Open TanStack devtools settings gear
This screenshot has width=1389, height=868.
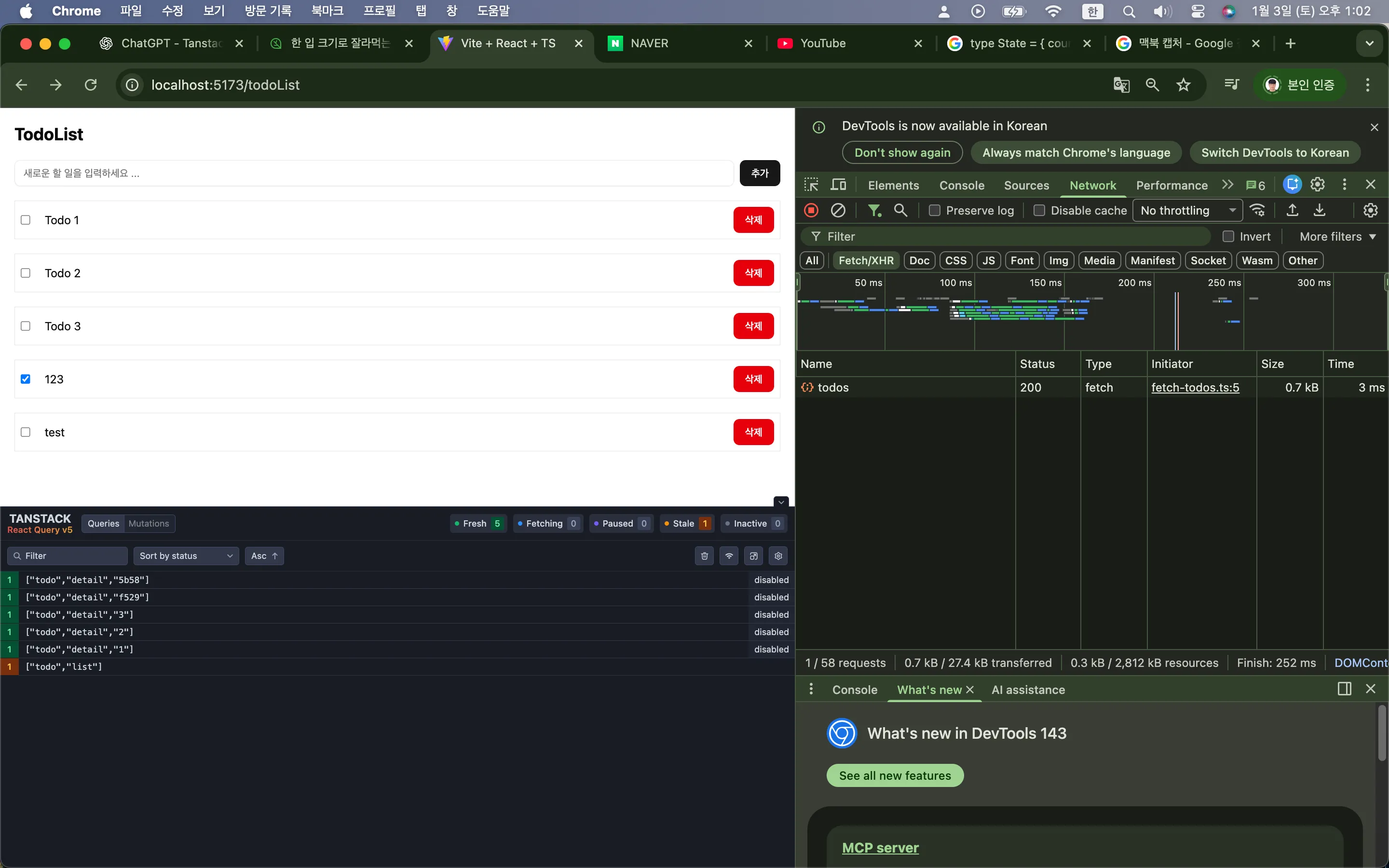coord(778,556)
